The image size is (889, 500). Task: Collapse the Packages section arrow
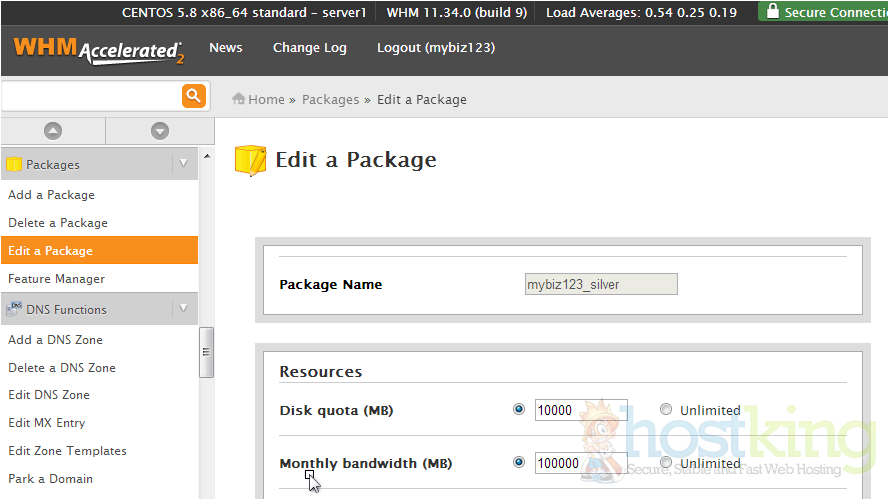(x=183, y=164)
